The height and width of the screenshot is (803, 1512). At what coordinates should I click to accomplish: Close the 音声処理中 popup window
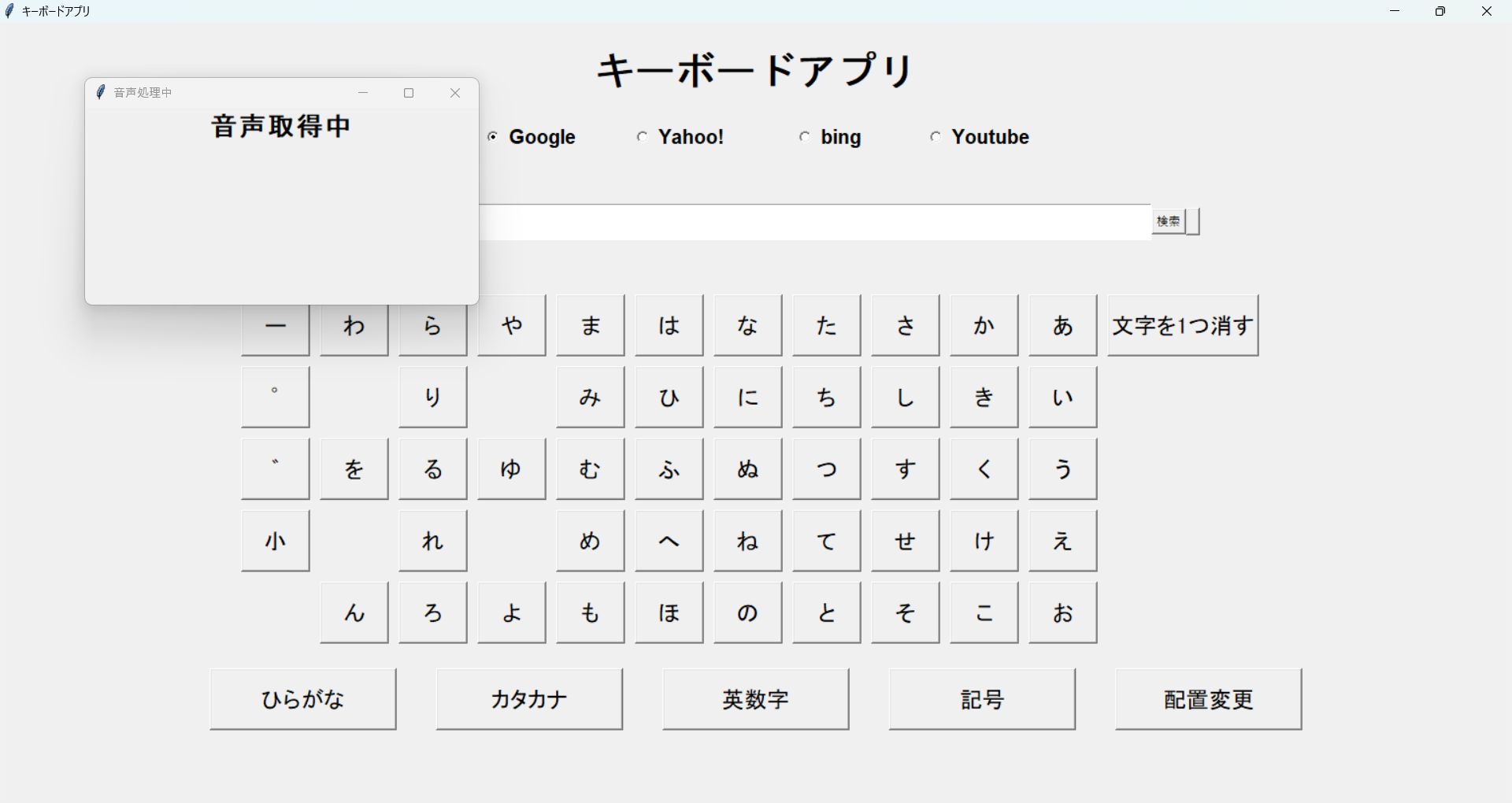[x=455, y=93]
